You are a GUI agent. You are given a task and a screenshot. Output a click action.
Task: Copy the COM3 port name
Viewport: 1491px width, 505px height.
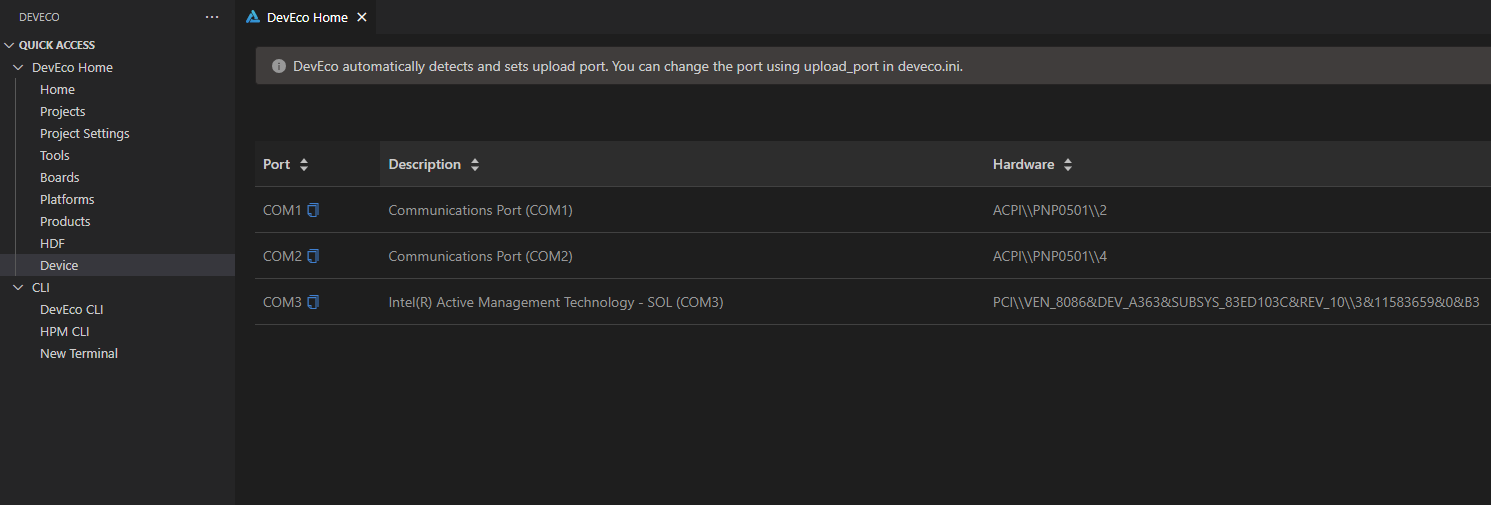(313, 302)
